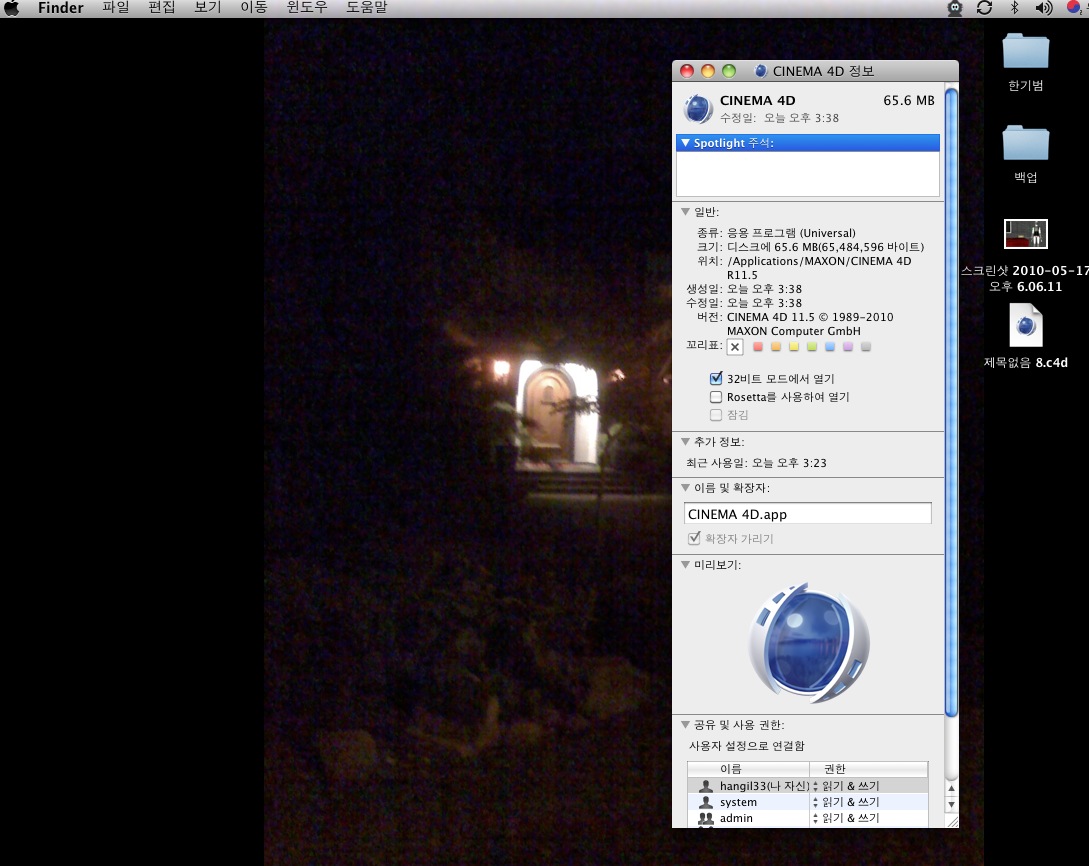1089x866 pixels.
Task: Click the scrollbar down arrow
Action: [x=951, y=804]
